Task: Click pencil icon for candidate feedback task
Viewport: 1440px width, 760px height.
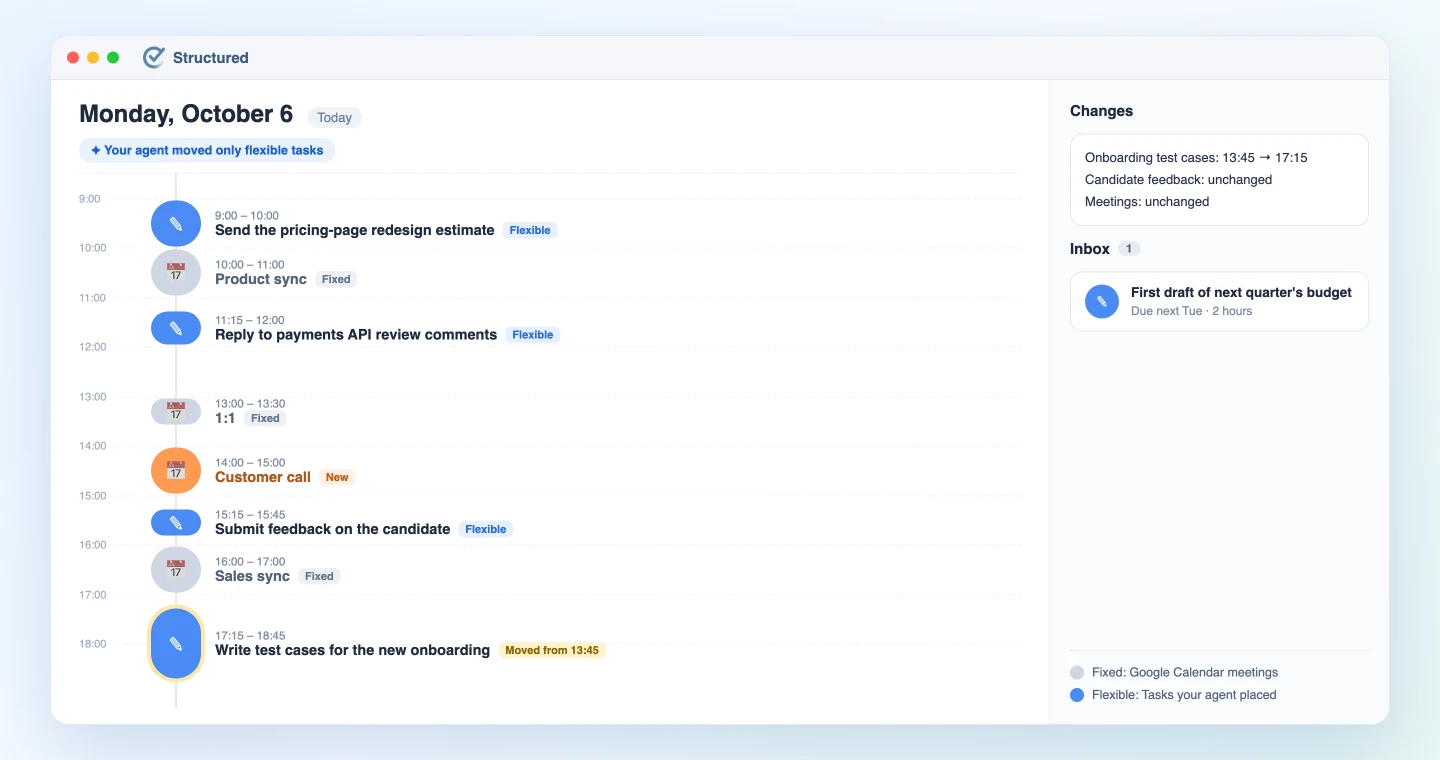Action: click(x=176, y=522)
